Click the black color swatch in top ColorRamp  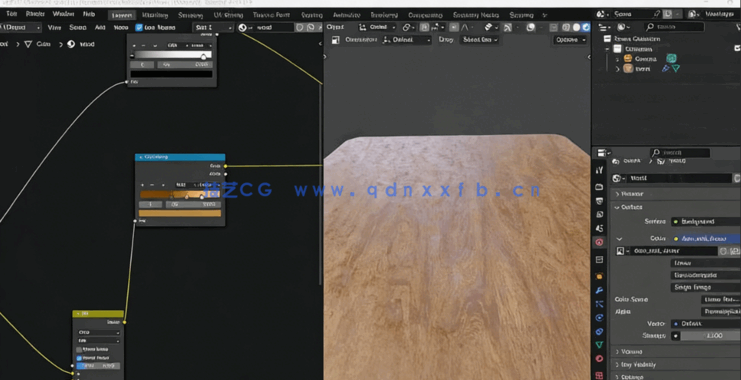[171, 74]
